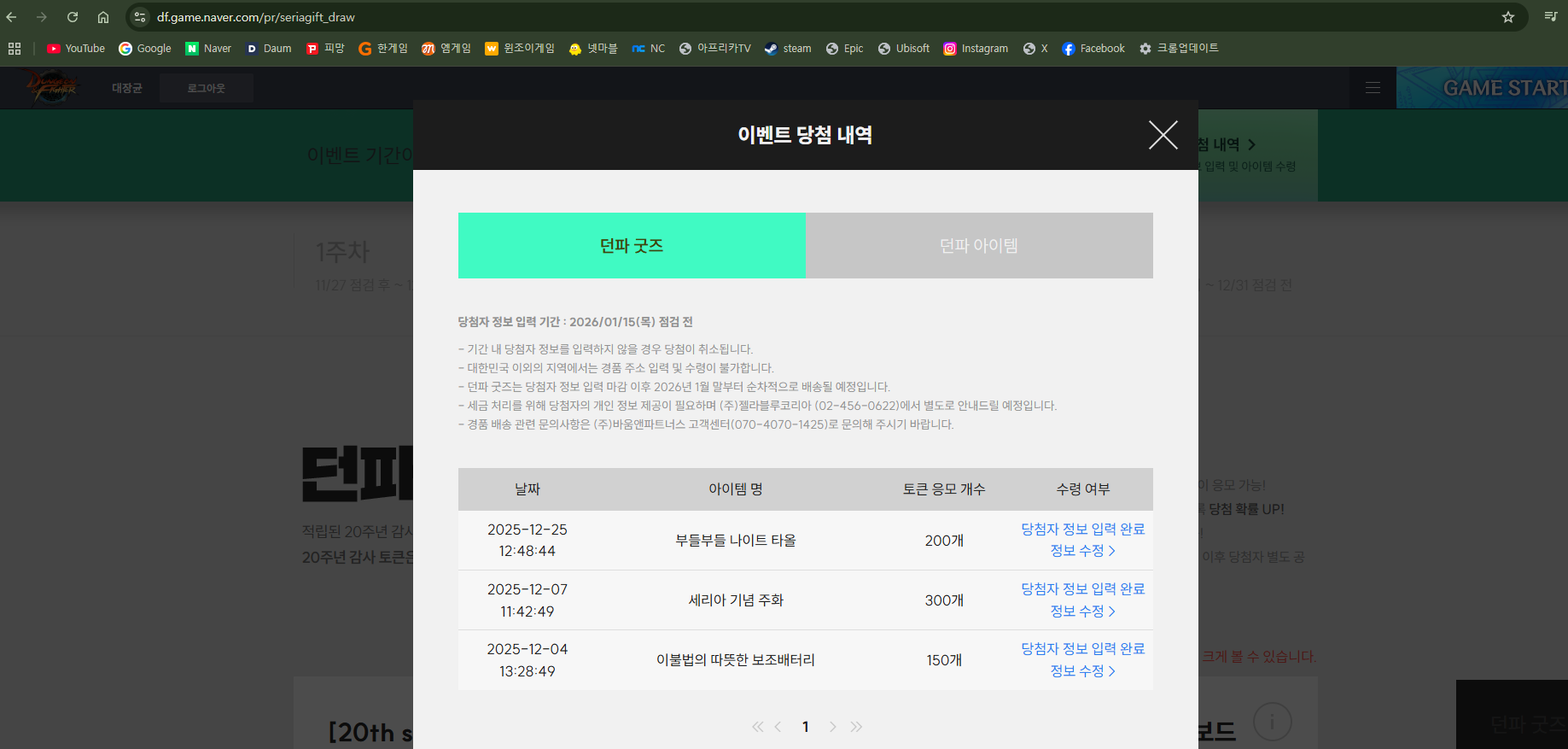Open the browser apps grid
This screenshot has width=1568, height=749.
point(15,49)
